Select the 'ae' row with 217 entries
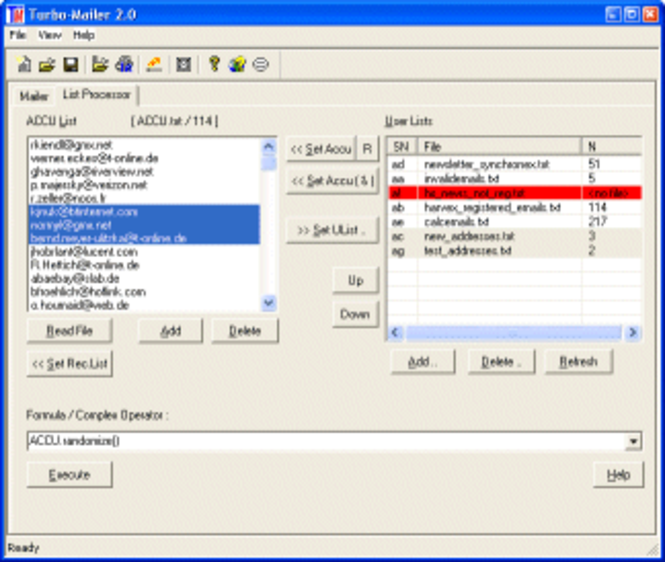This screenshot has width=665, height=562. tap(514, 222)
